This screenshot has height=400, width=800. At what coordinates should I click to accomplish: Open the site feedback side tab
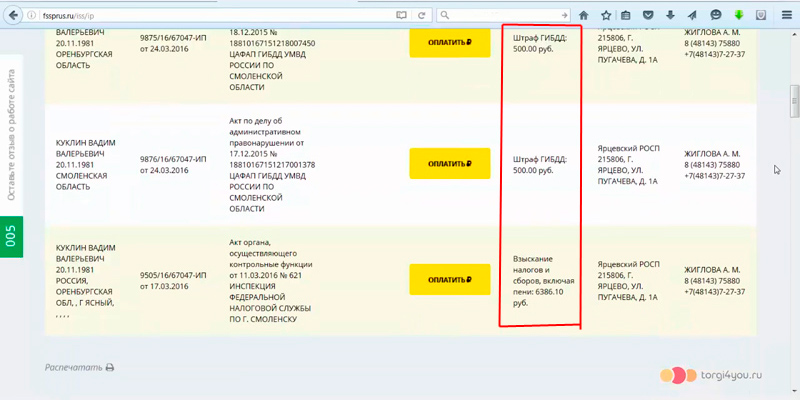click(x=11, y=135)
